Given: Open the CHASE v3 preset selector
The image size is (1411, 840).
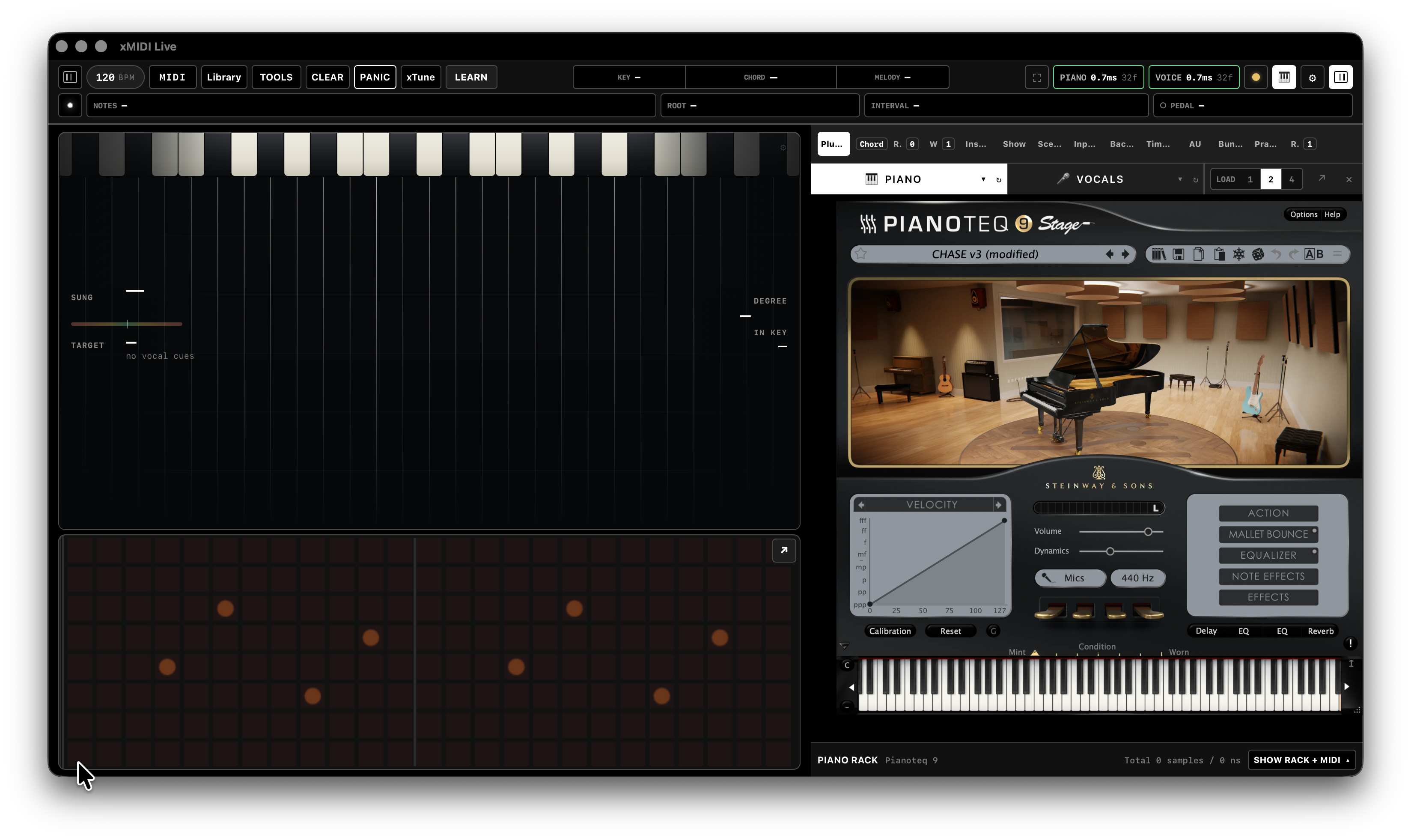Looking at the screenshot, I should pyautogui.click(x=985, y=254).
